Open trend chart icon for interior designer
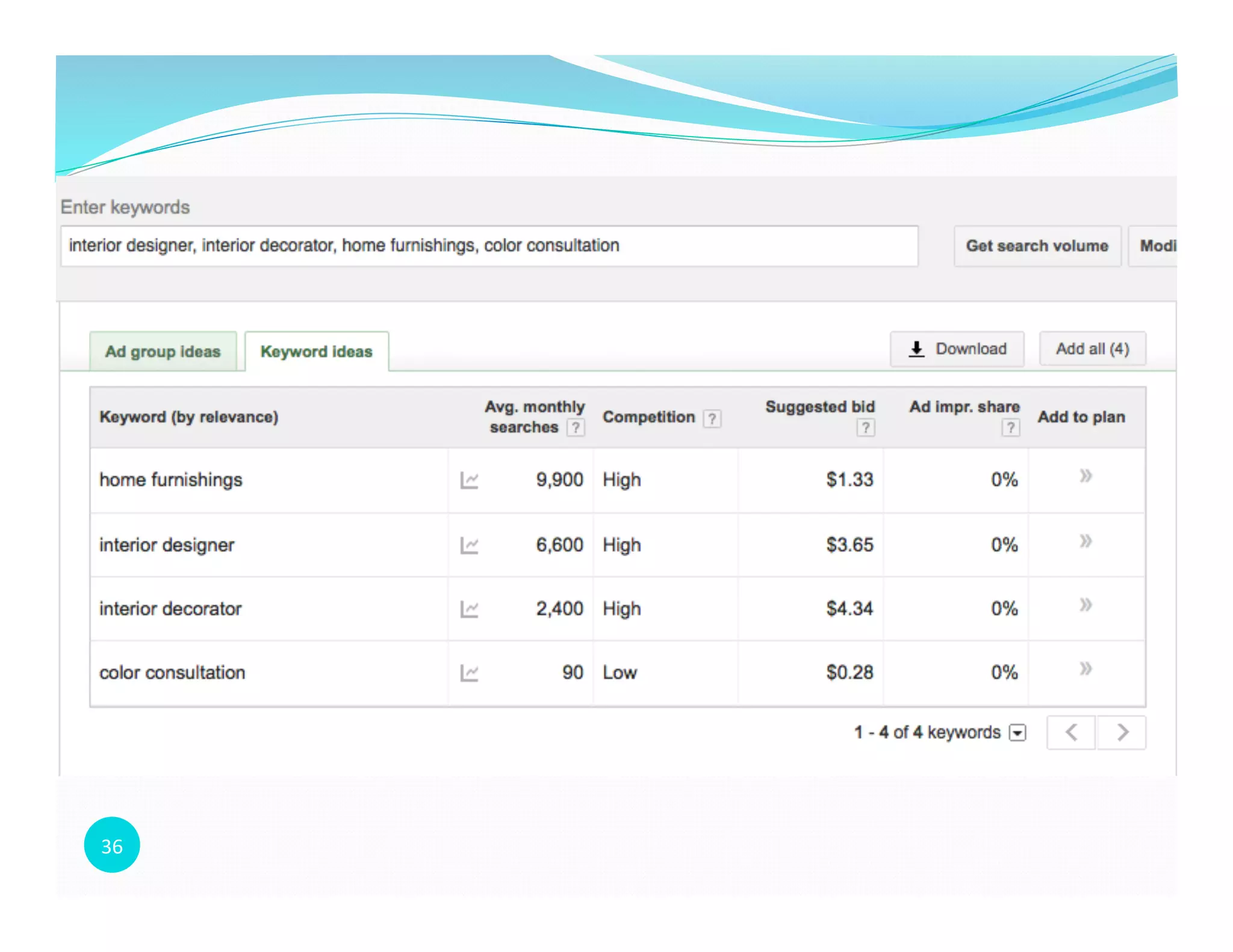The image size is (1233, 952). coord(469,545)
